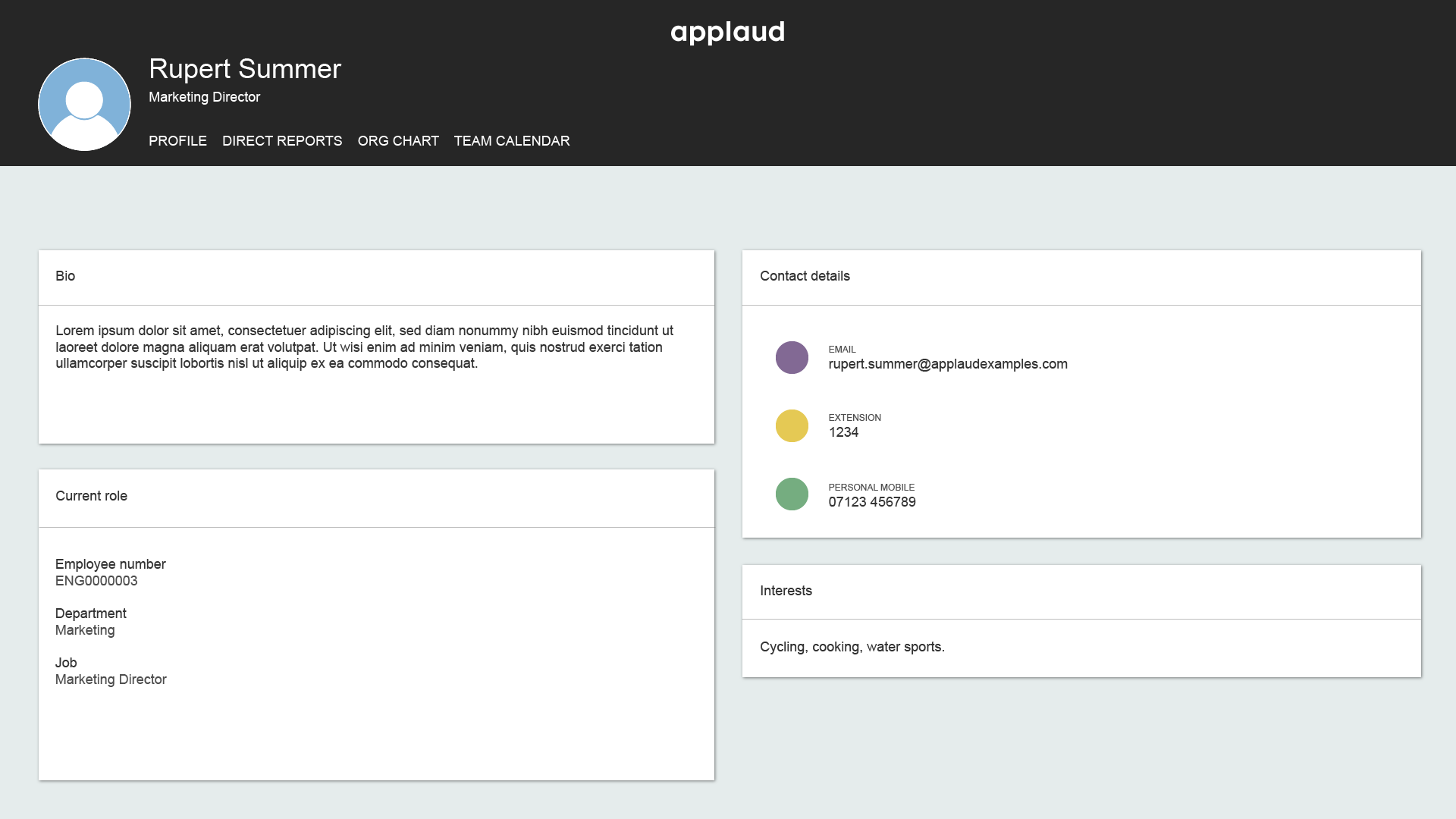The width and height of the screenshot is (1456, 819).
Task: Click the Employee number label
Action: pos(110,564)
